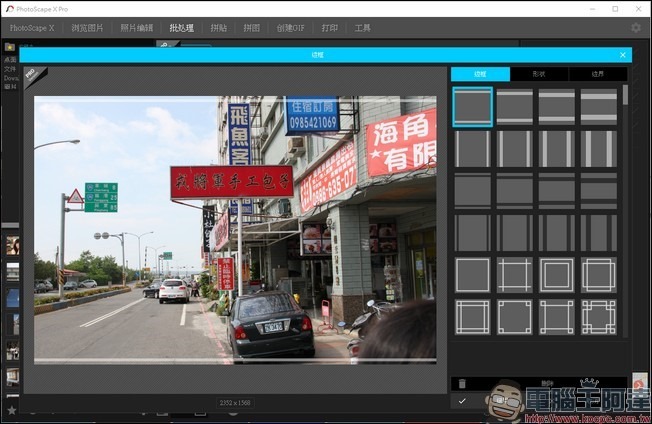Screen dimensions: 652x424
Task: Select the second-thickest dark top-bottom bar frame
Action: point(556,191)
